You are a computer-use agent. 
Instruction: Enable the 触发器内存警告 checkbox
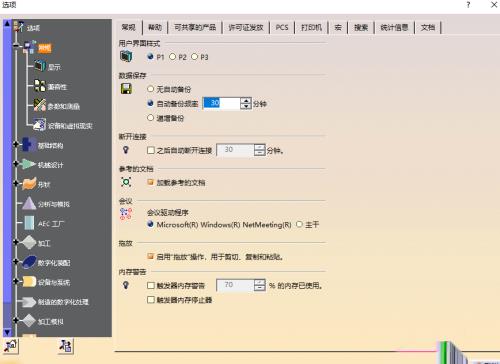151,285
